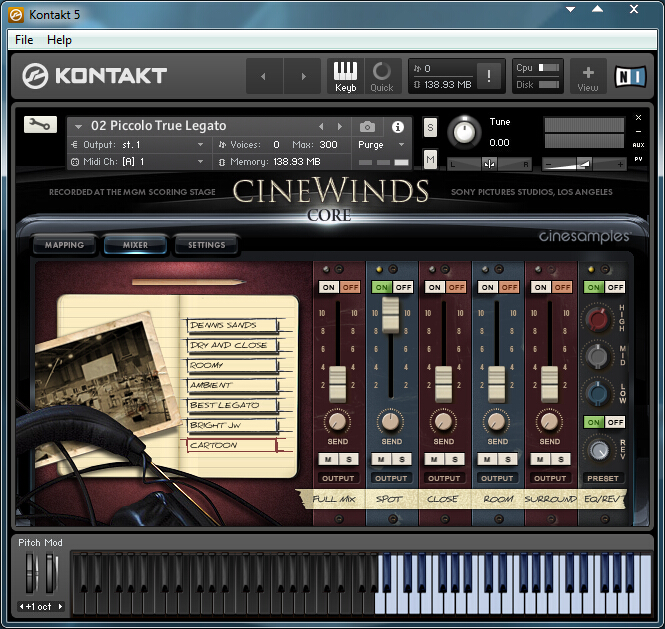Open the wrench instrument edit mode

(x=40, y=124)
